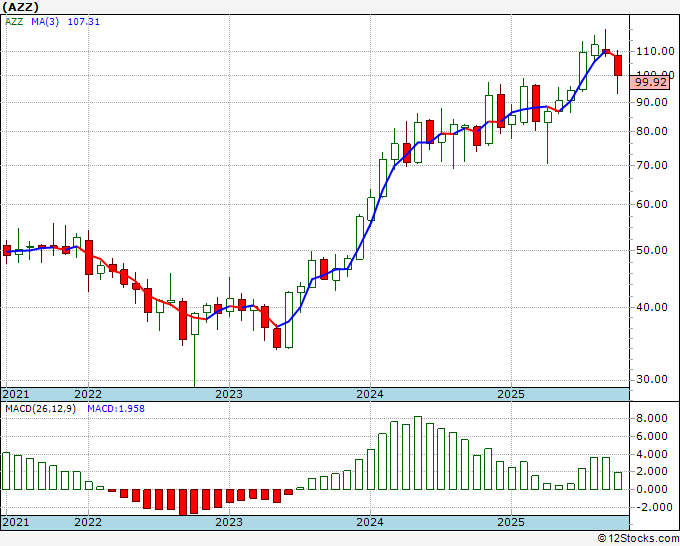680x546 pixels.
Task: Click the 90.00 price axis label
Action: pos(652,102)
